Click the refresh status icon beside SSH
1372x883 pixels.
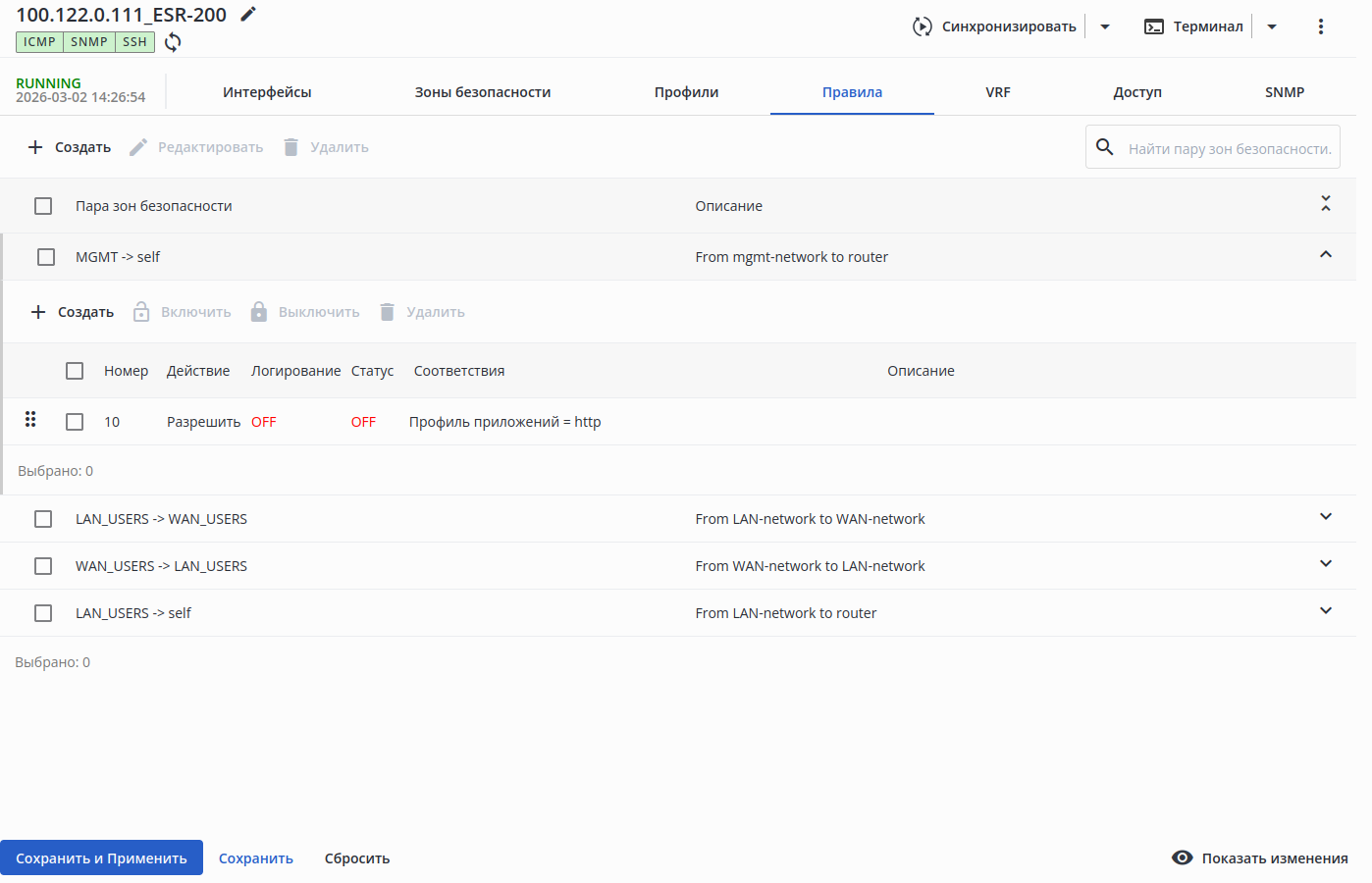coord(173,42)
